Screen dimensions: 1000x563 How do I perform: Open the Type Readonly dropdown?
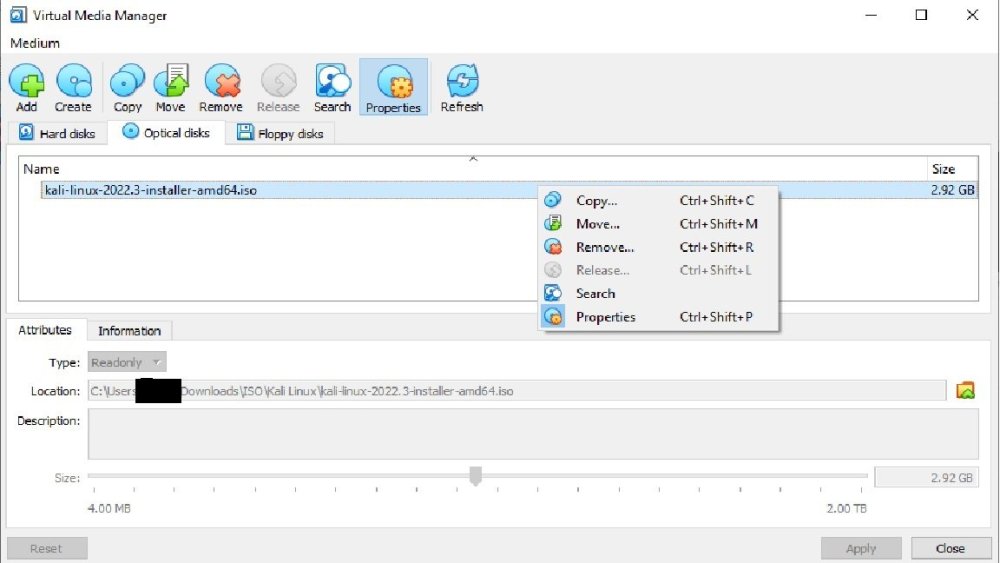127,362
